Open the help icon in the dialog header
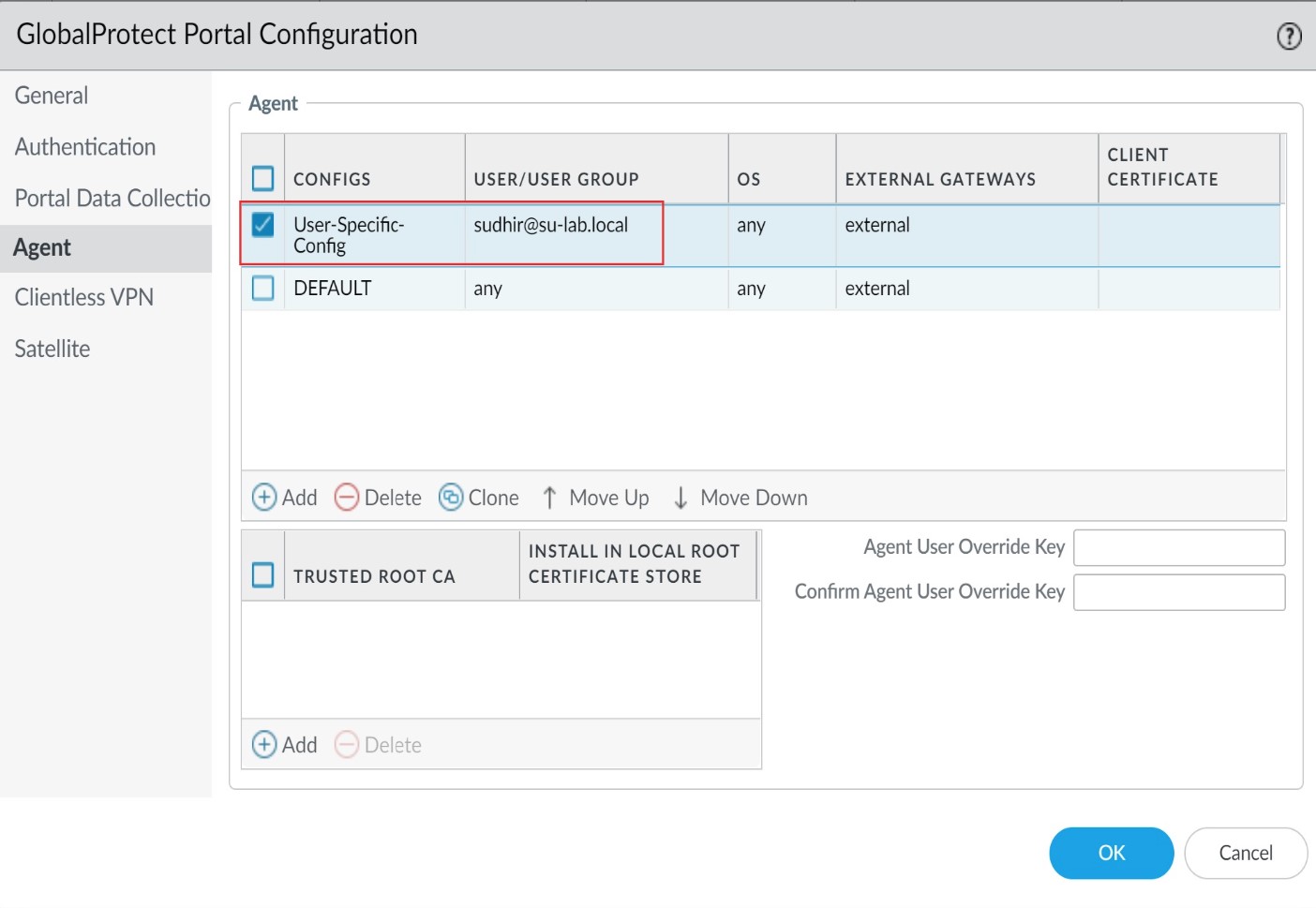 coord(1289,36)
